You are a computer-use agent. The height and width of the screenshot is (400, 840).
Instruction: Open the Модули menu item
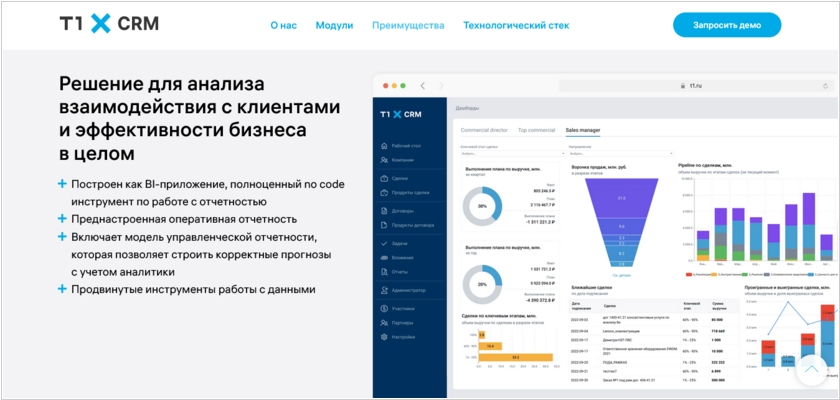334,25
